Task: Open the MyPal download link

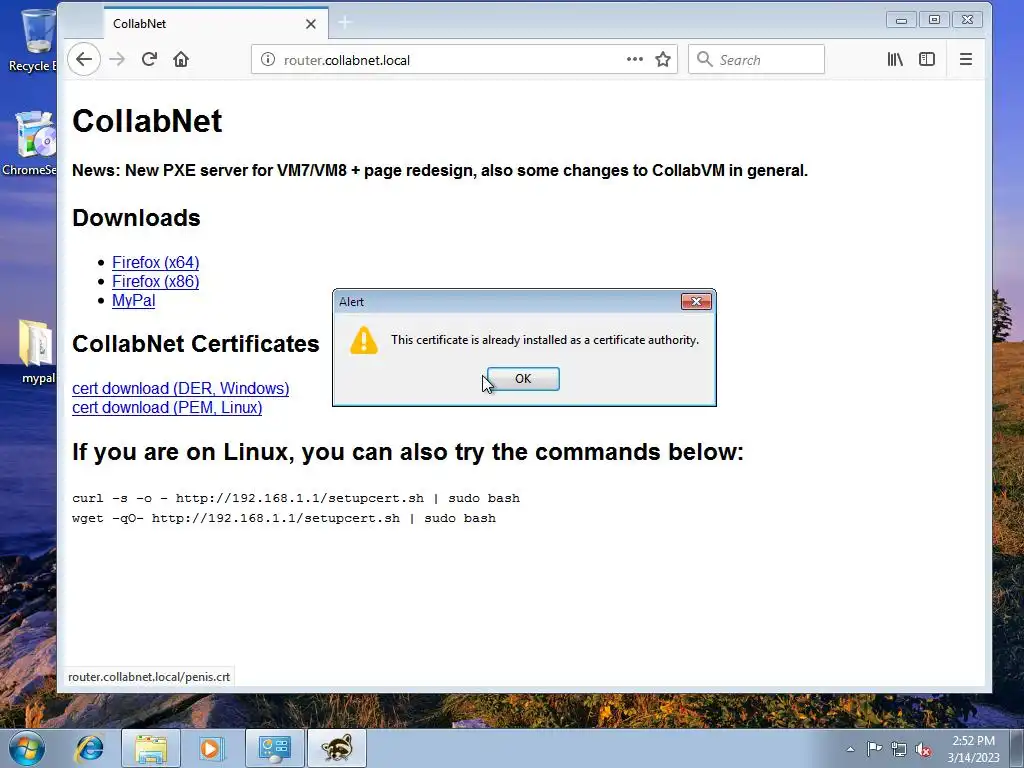Action: point(133,300)
